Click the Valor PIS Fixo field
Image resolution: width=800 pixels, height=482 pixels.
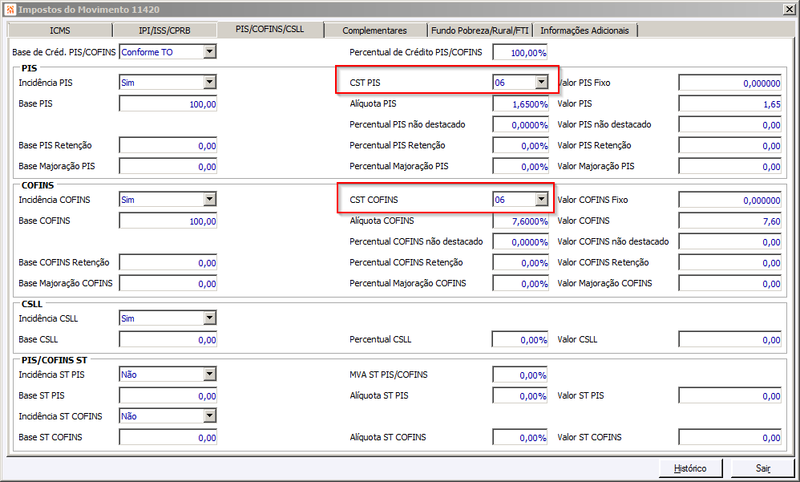[x=730, y=83]
